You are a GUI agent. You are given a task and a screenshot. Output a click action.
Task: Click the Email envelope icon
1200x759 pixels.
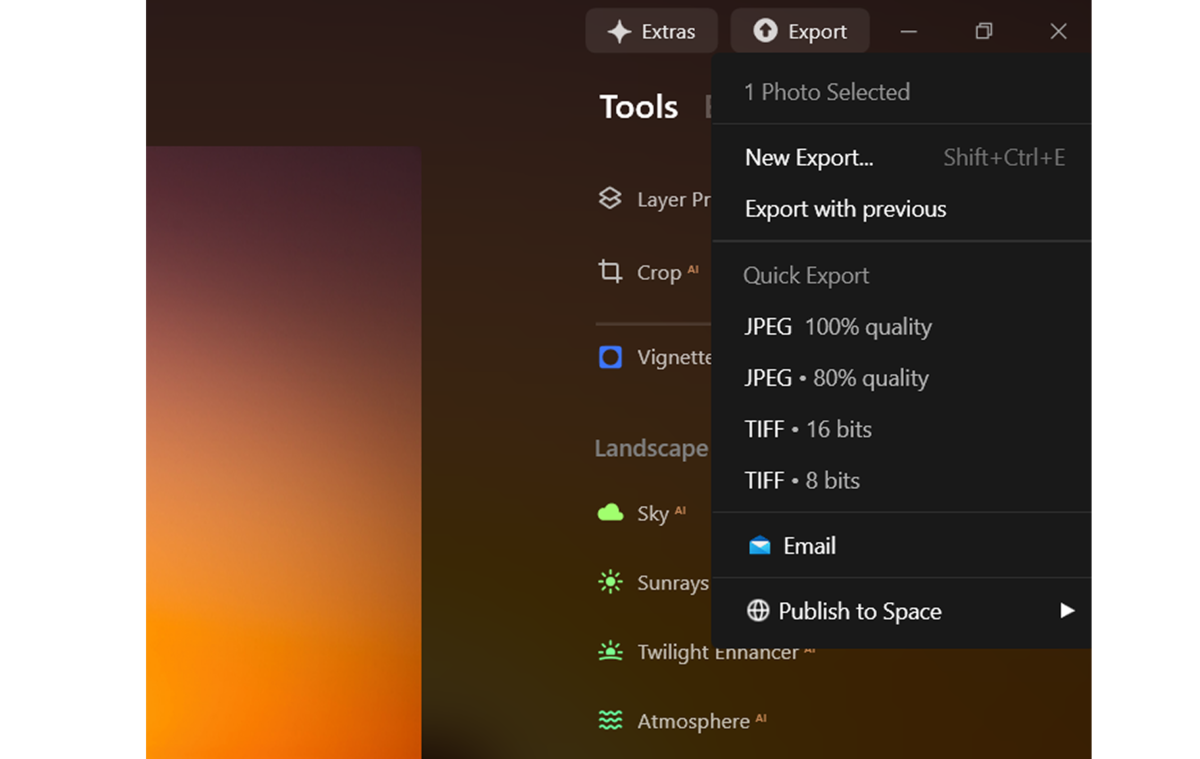[x=760, y=546]
